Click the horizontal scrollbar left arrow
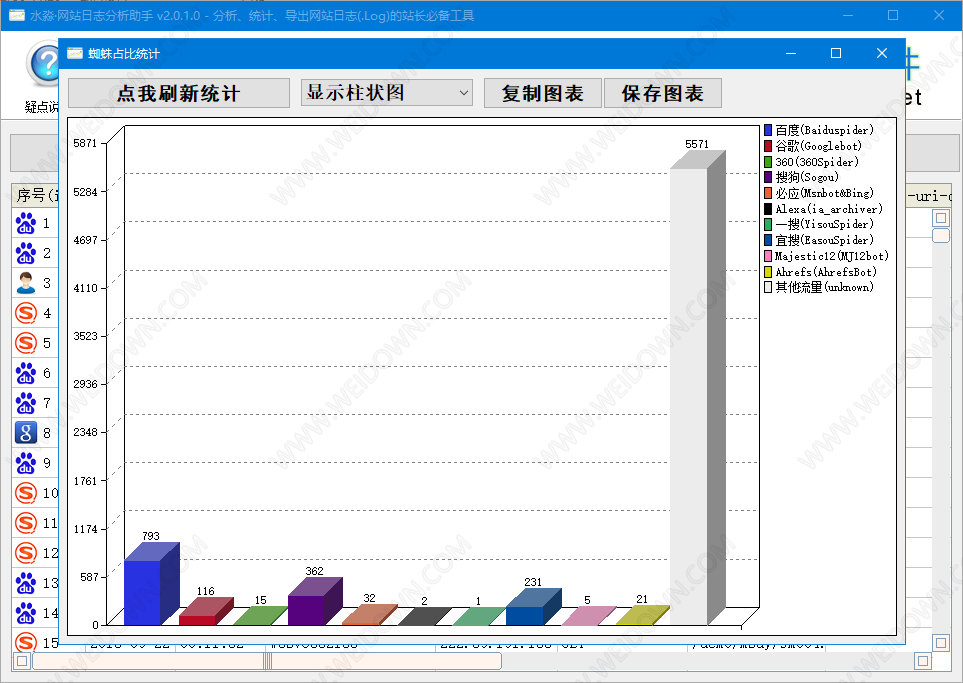Screen dimensions: 963x683 pyautogui.click(x=22, y=661)
